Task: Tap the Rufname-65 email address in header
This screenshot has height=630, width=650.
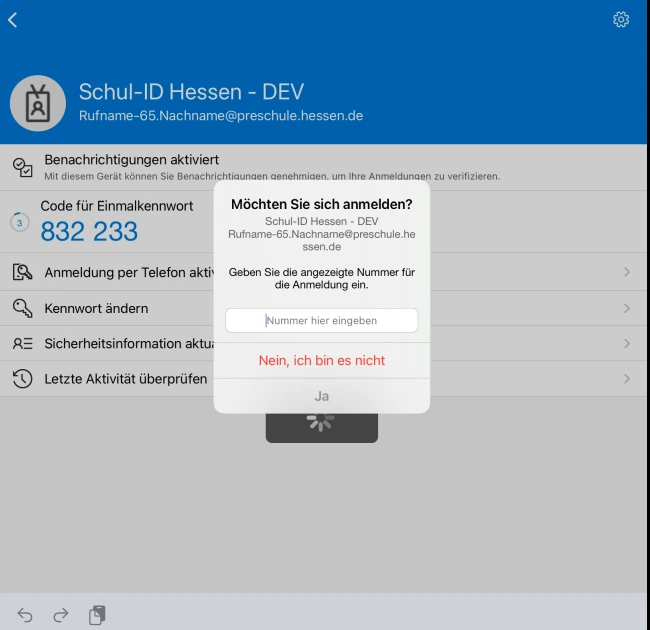Action: coord(221,116)
